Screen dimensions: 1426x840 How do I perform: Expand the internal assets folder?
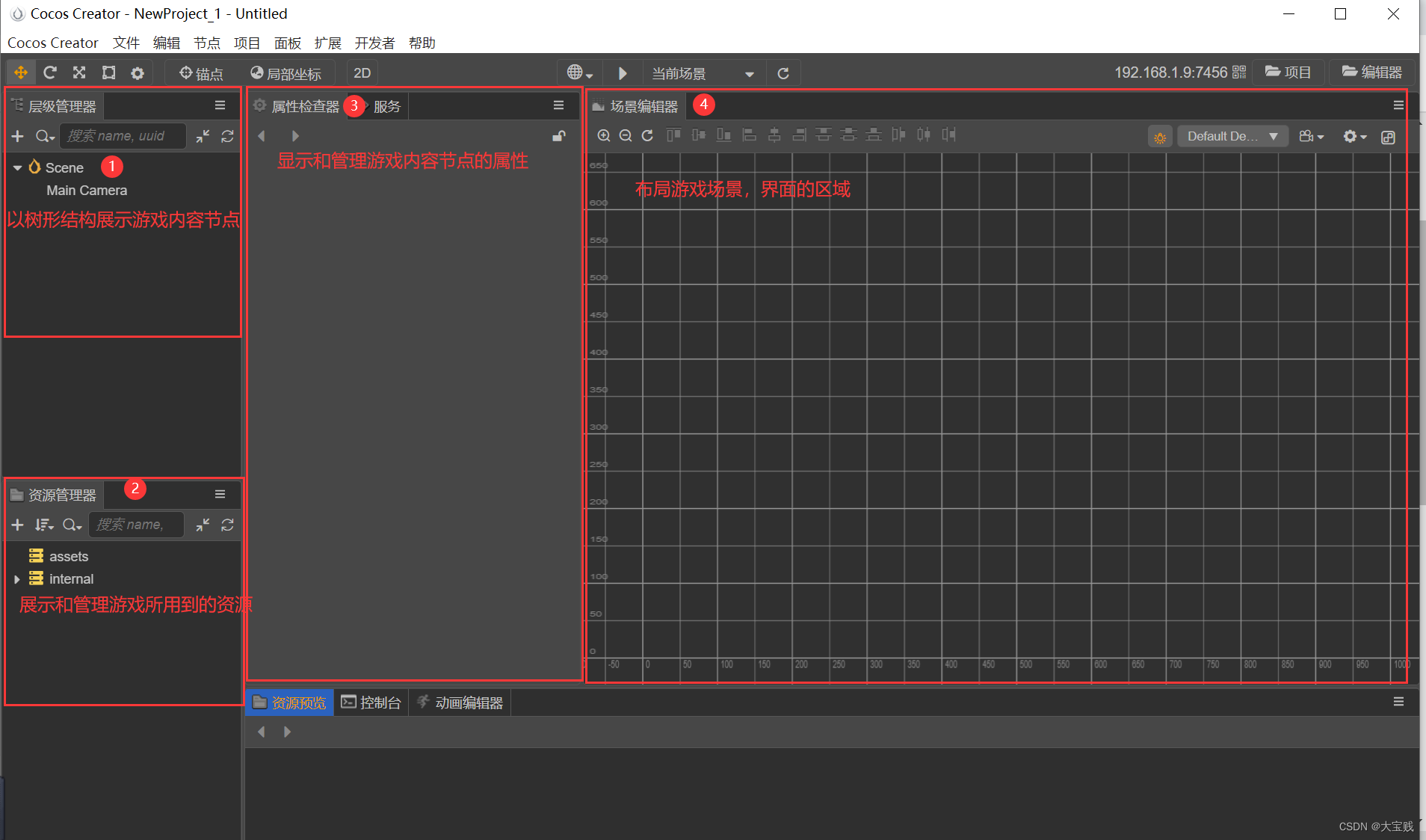point(17,579)
